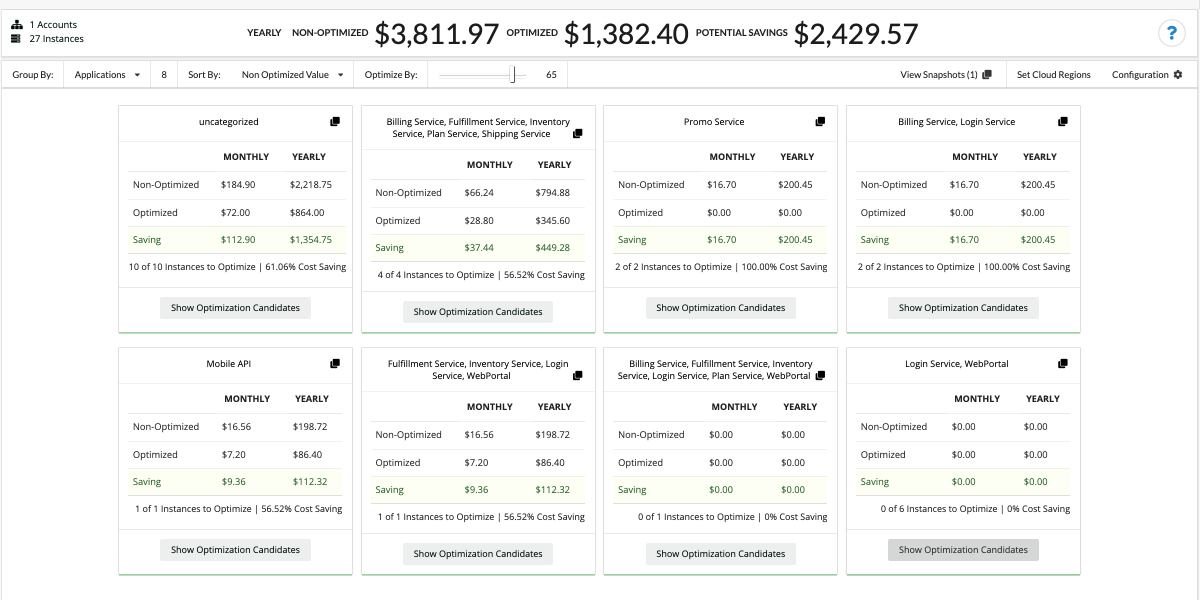This screenshot has width=1200, height=600.
Task: Show Optimization Candidates for Promo Service
Action: click(x=720, y=308)
